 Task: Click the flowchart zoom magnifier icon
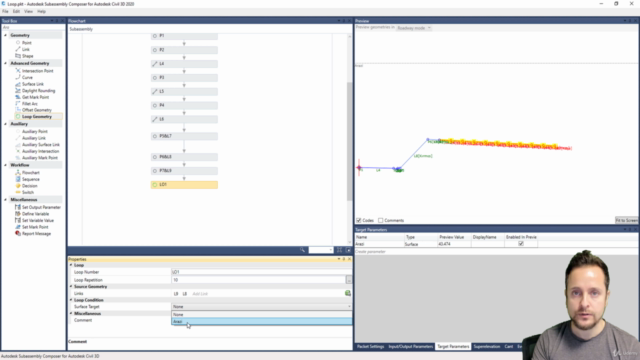pyautogui.click(x=302, y=250)
